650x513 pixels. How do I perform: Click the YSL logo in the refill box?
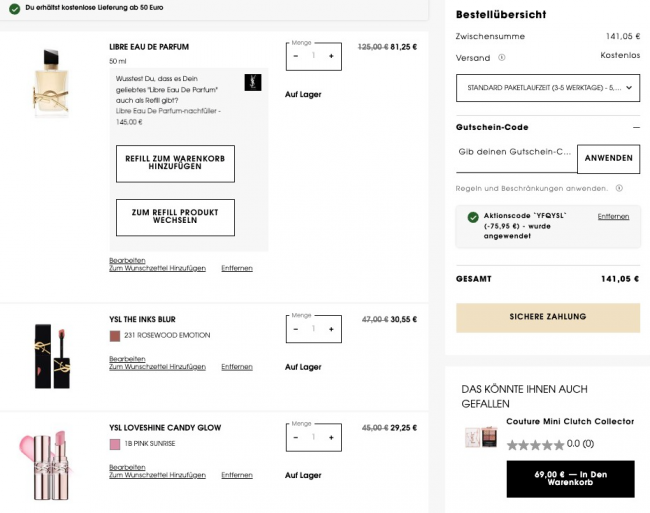252,83
